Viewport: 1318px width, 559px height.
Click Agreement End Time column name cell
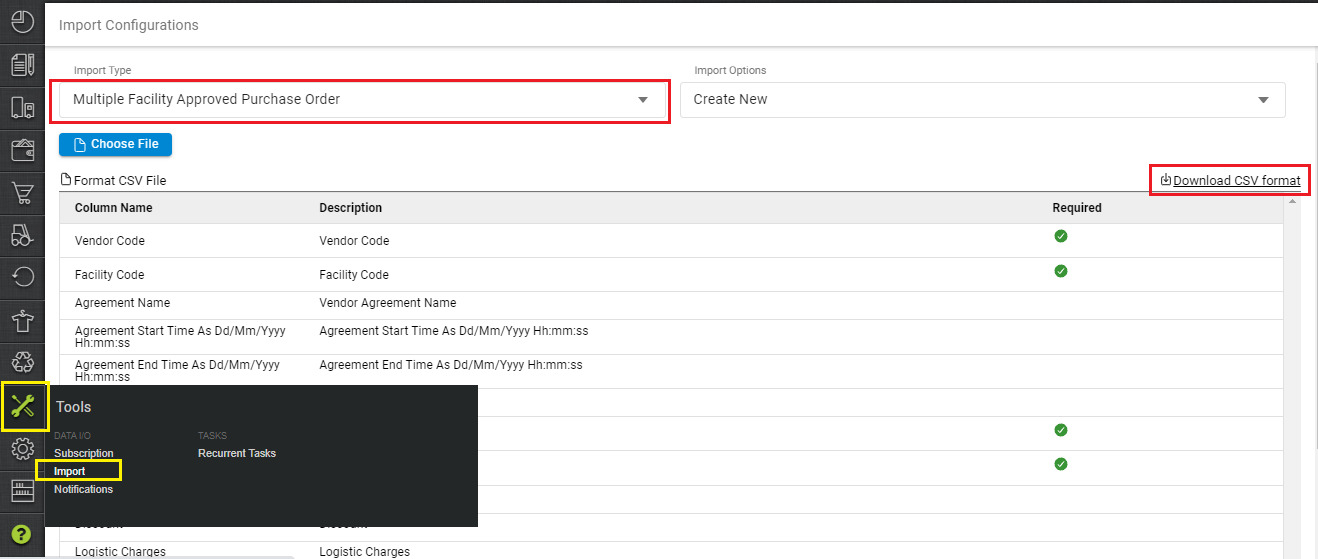[178, 371]
